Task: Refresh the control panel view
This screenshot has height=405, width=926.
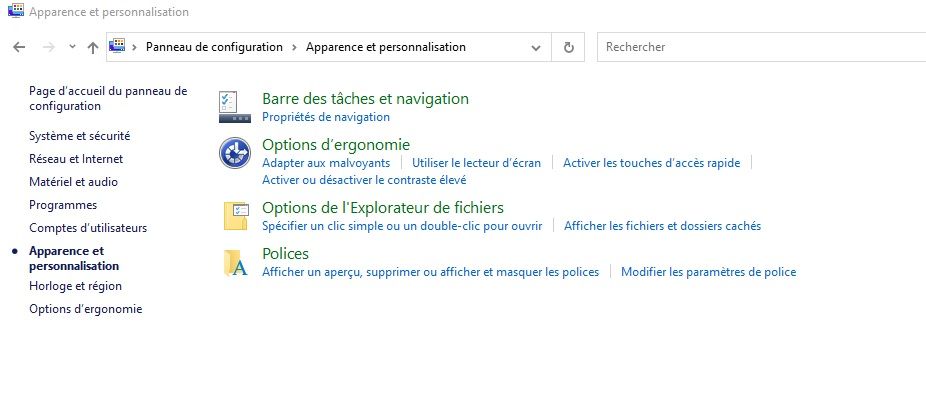Action: [569, 47]
